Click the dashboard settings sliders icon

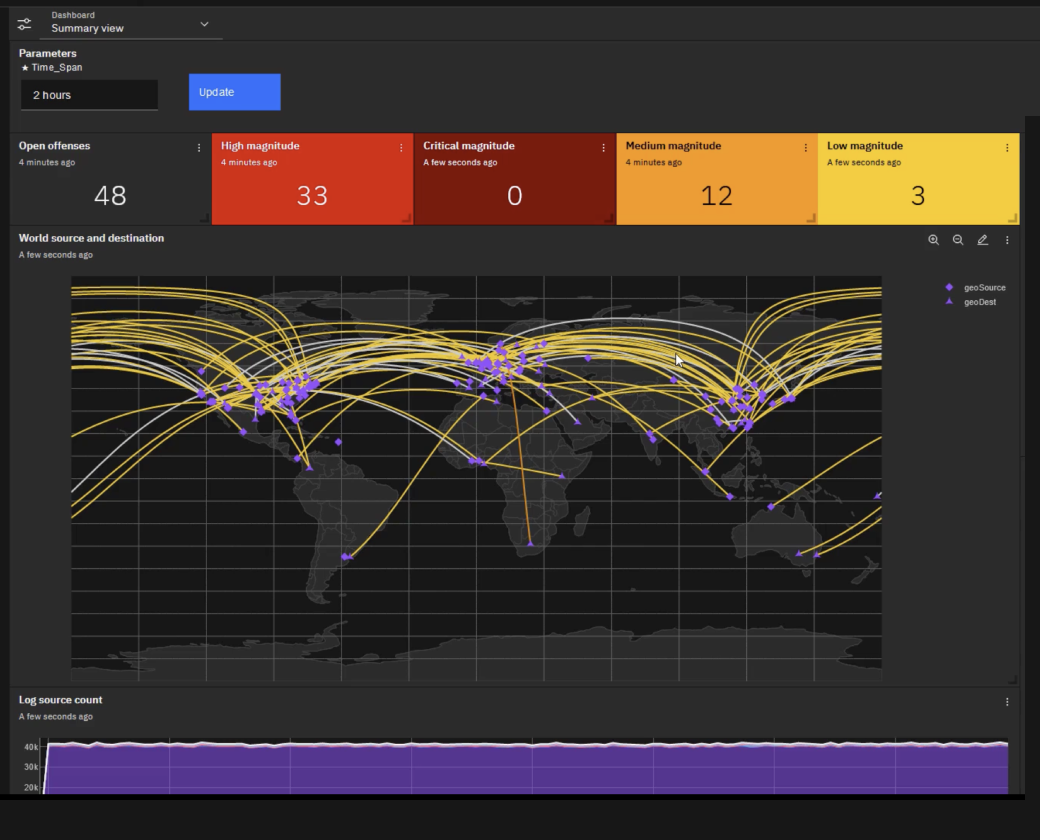click(x=25, y=23)
